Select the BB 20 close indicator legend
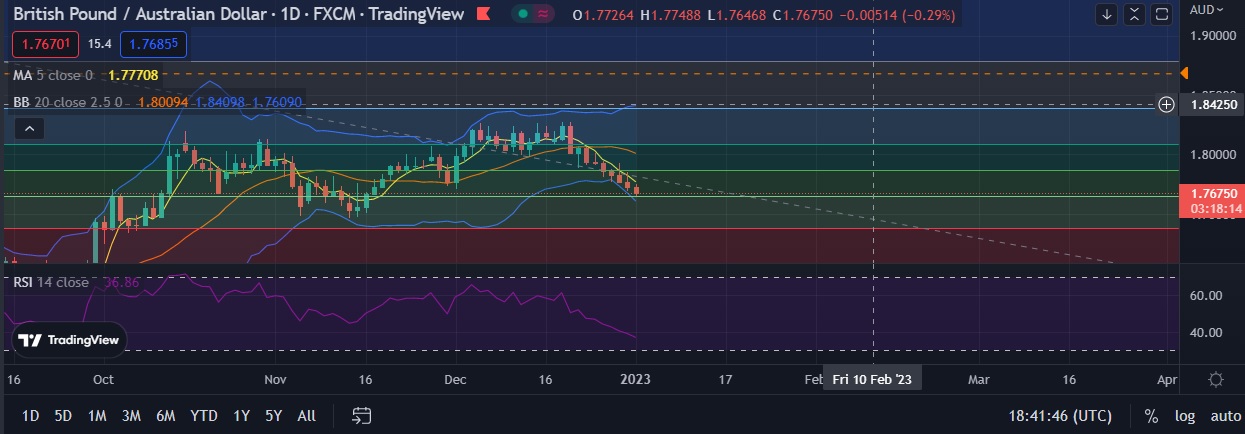 point(68,102)
